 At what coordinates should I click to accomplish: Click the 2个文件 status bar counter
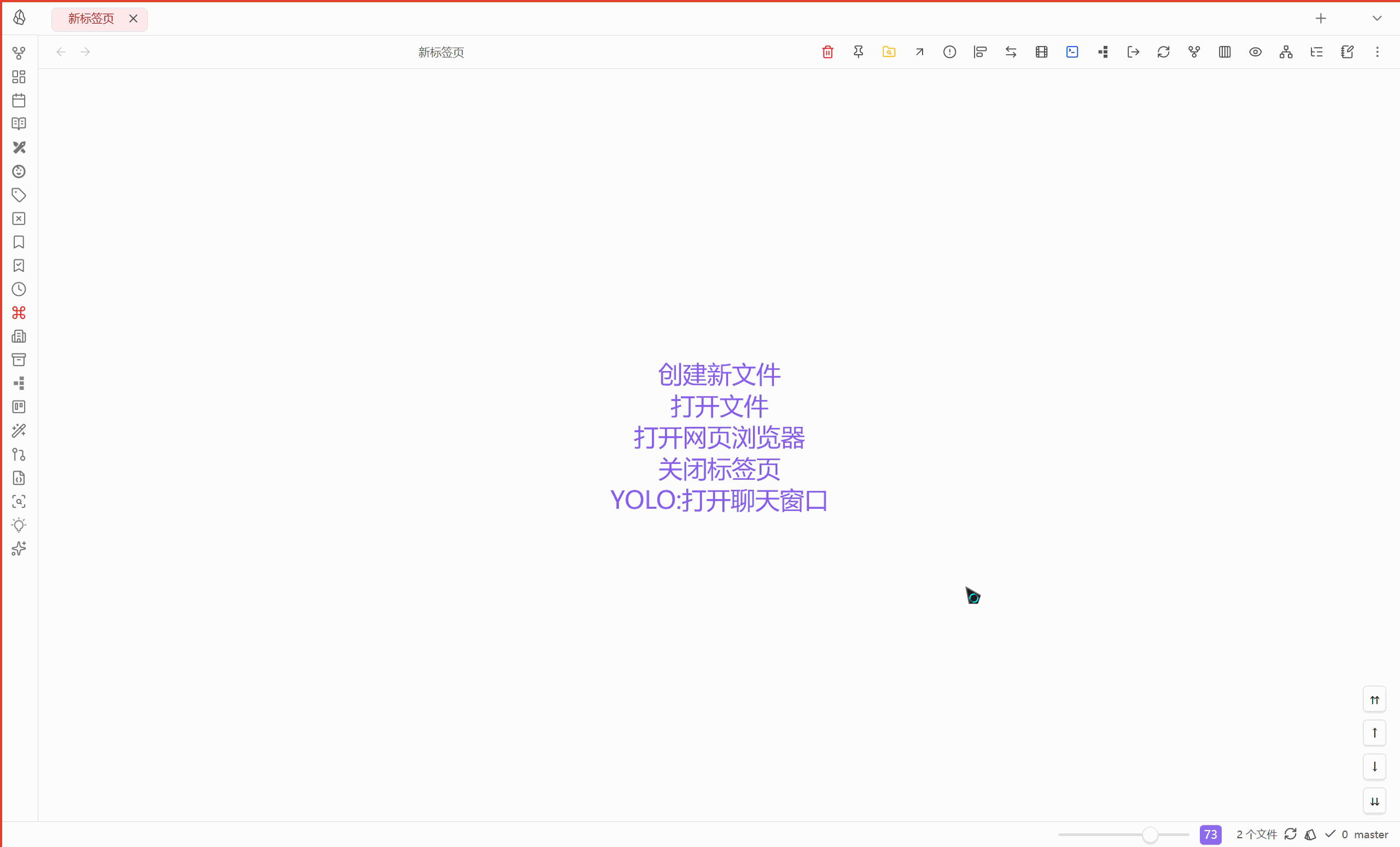click(1257, 834)
